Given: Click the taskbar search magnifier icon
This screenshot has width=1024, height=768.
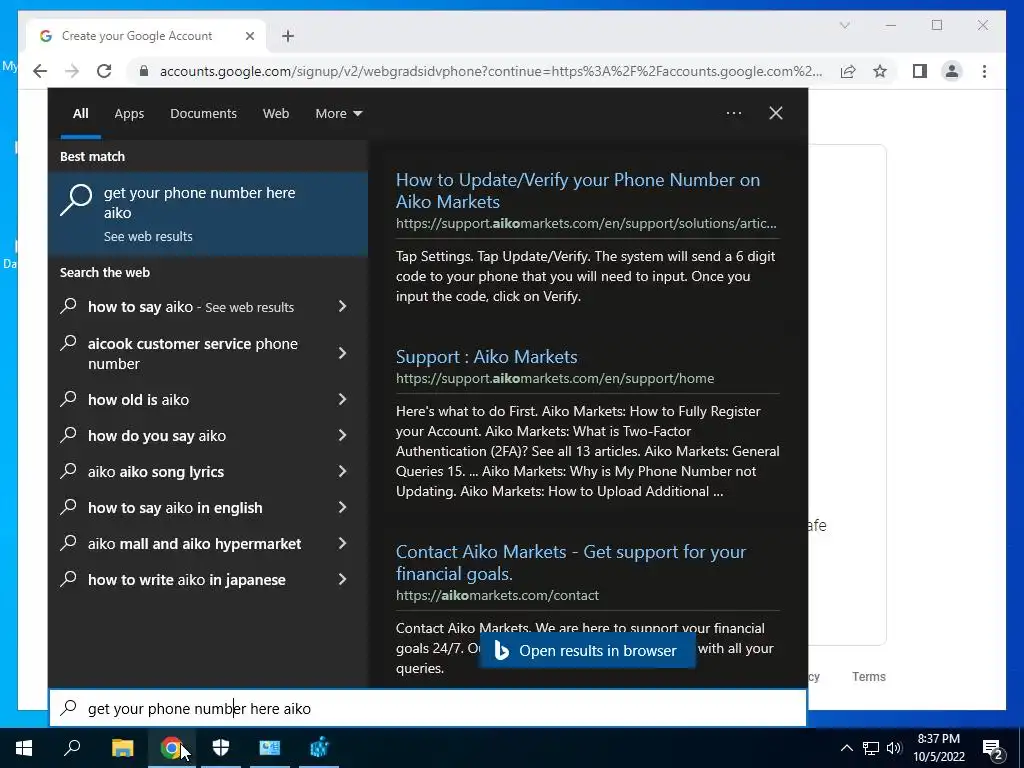Looking at the screenshot, I should [x=72, y=748].
